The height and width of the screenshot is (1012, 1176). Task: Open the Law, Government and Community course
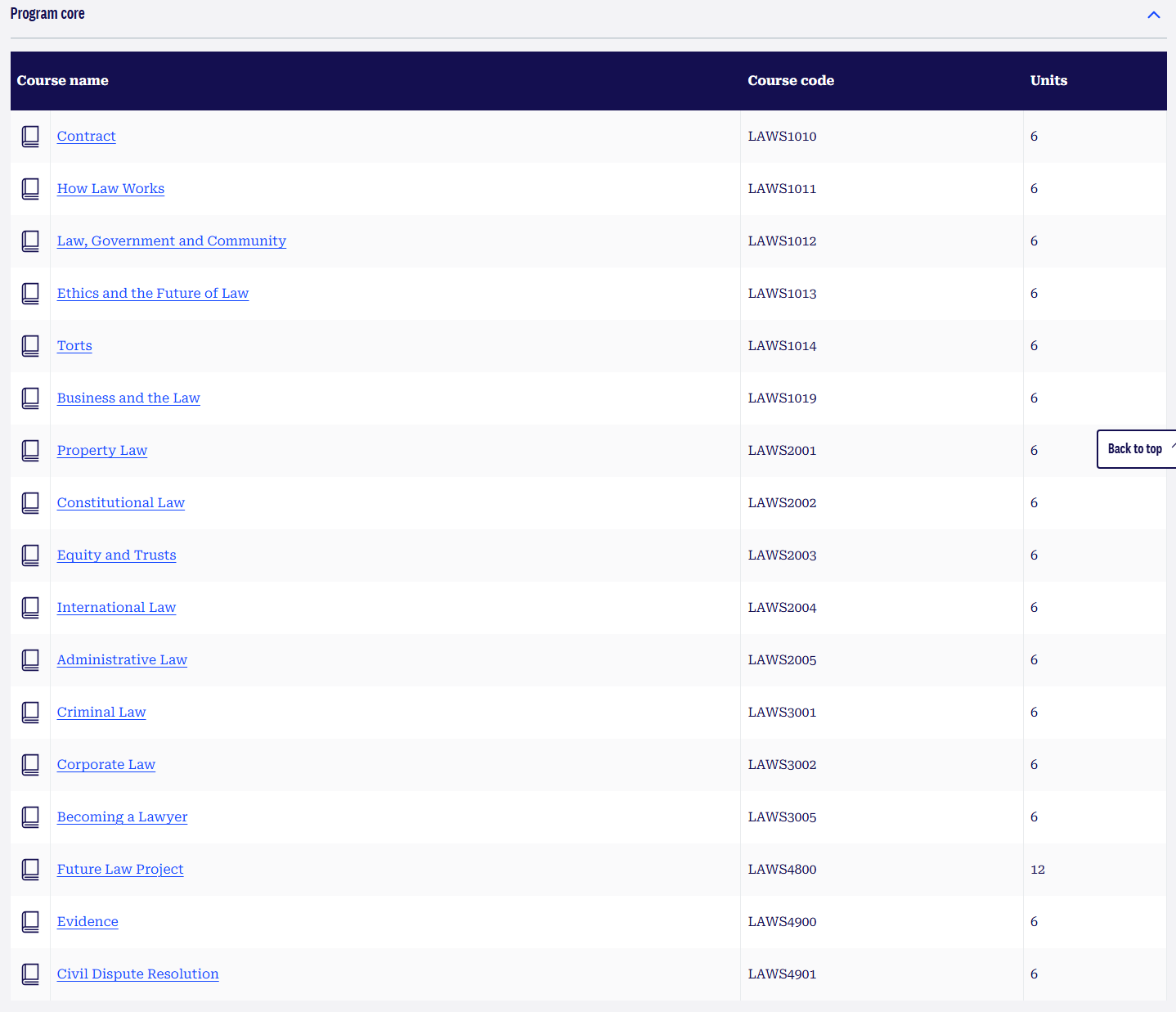pyautogui.click(x=171, y=241)
